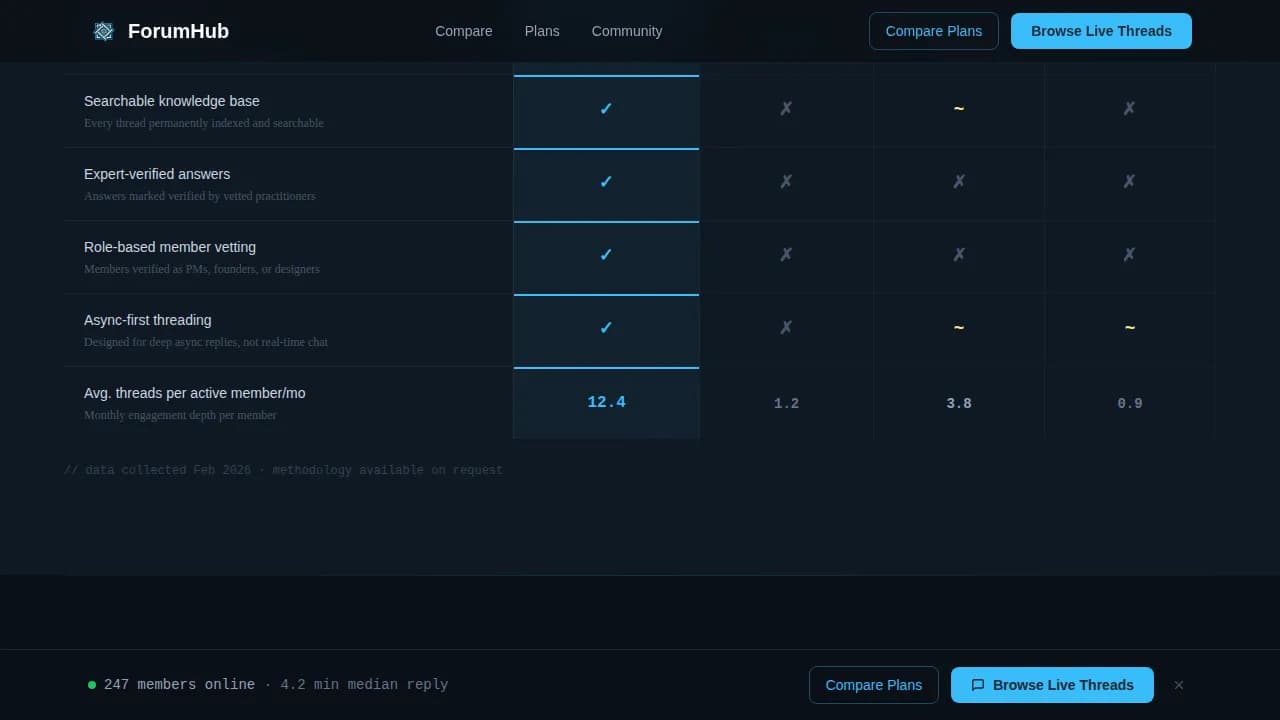The height and width of the screenshot is (720, 1280).
Task: Click the highlighted 12.4 threads value
Action: click(606, 402)
